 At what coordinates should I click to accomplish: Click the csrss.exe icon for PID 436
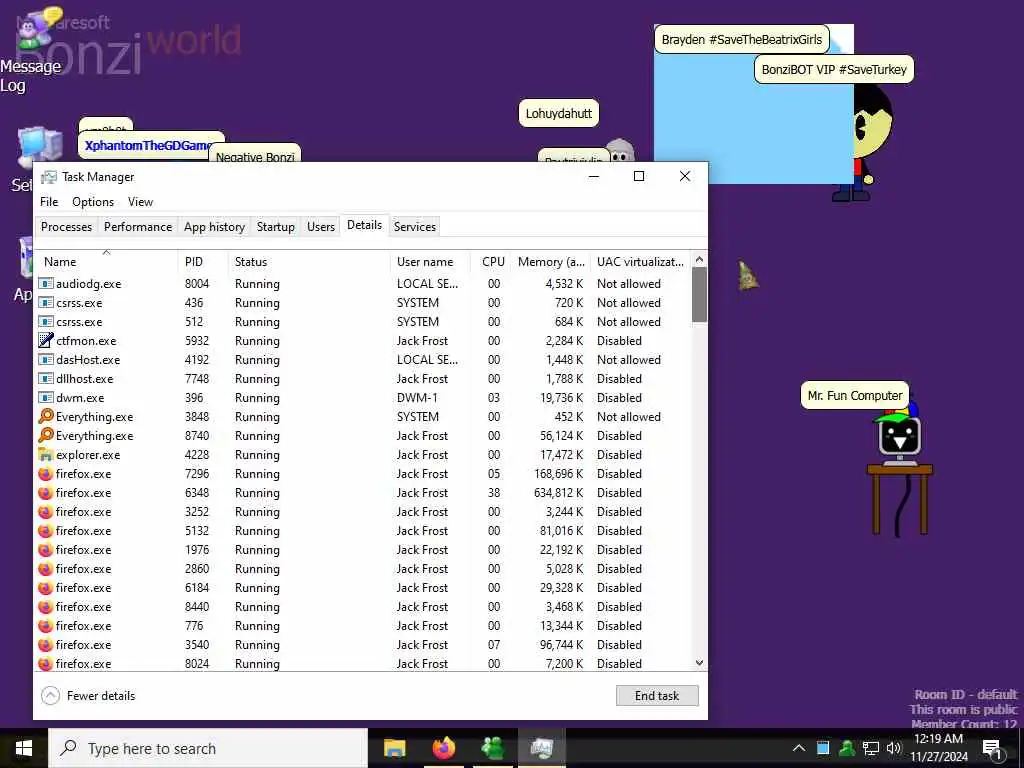click(x=46, y=302)
